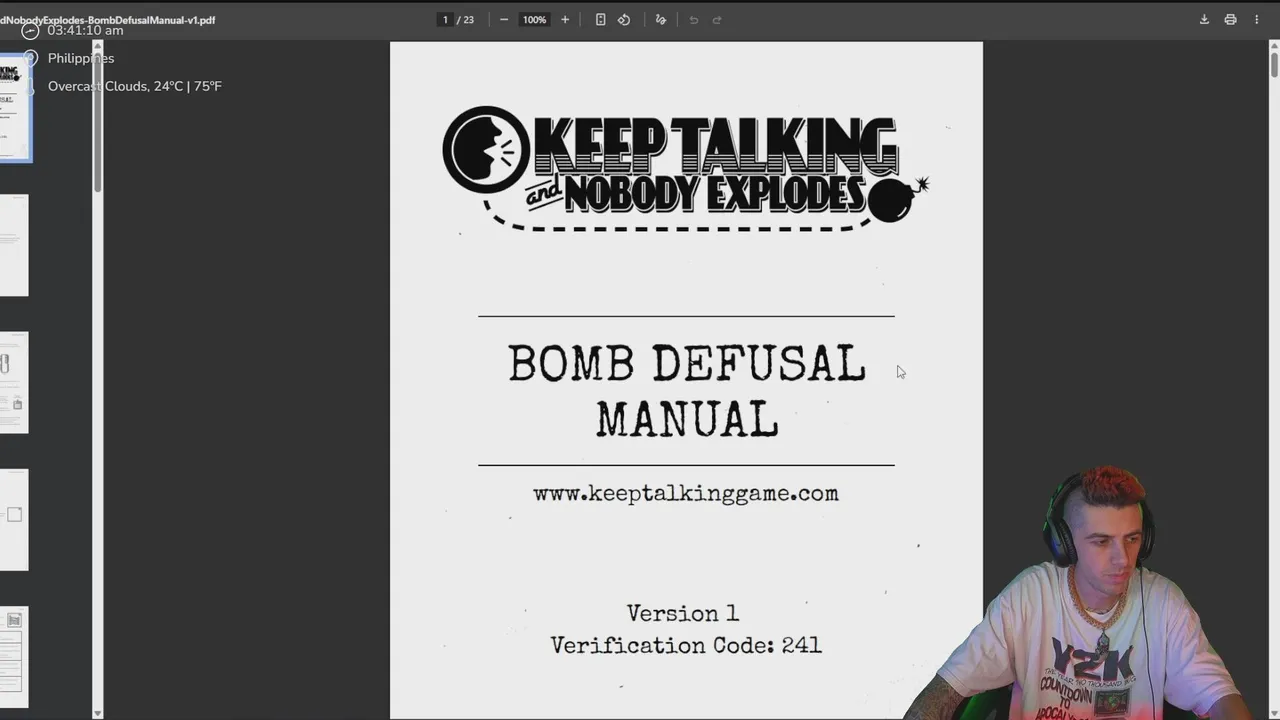Select the page 1 thumbnail in sidebar
The width and height of the screenshot is (1280, 720).
pyautogui.click(x=13, y=108)
